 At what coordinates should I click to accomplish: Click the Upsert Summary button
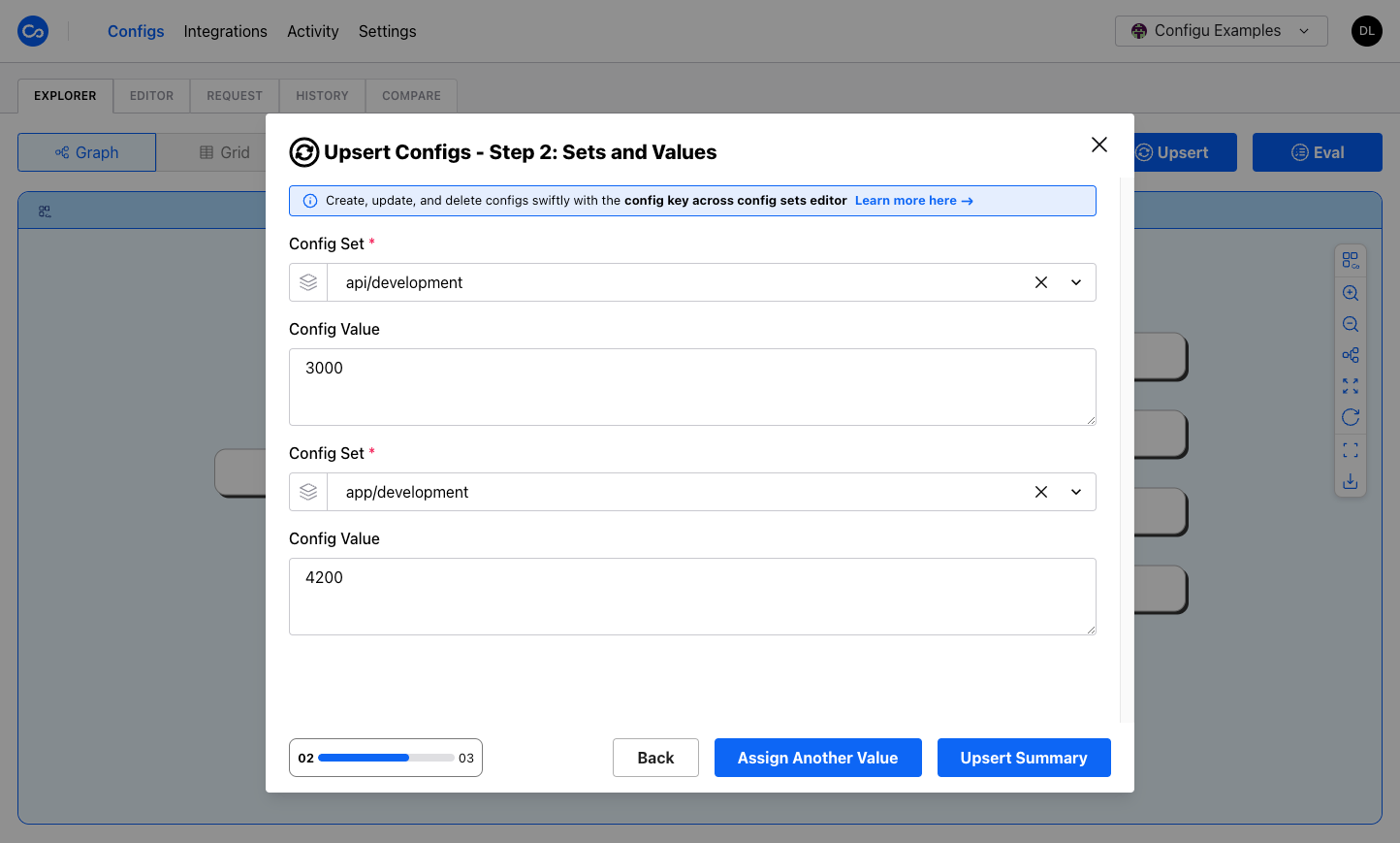coord(1024,758)
